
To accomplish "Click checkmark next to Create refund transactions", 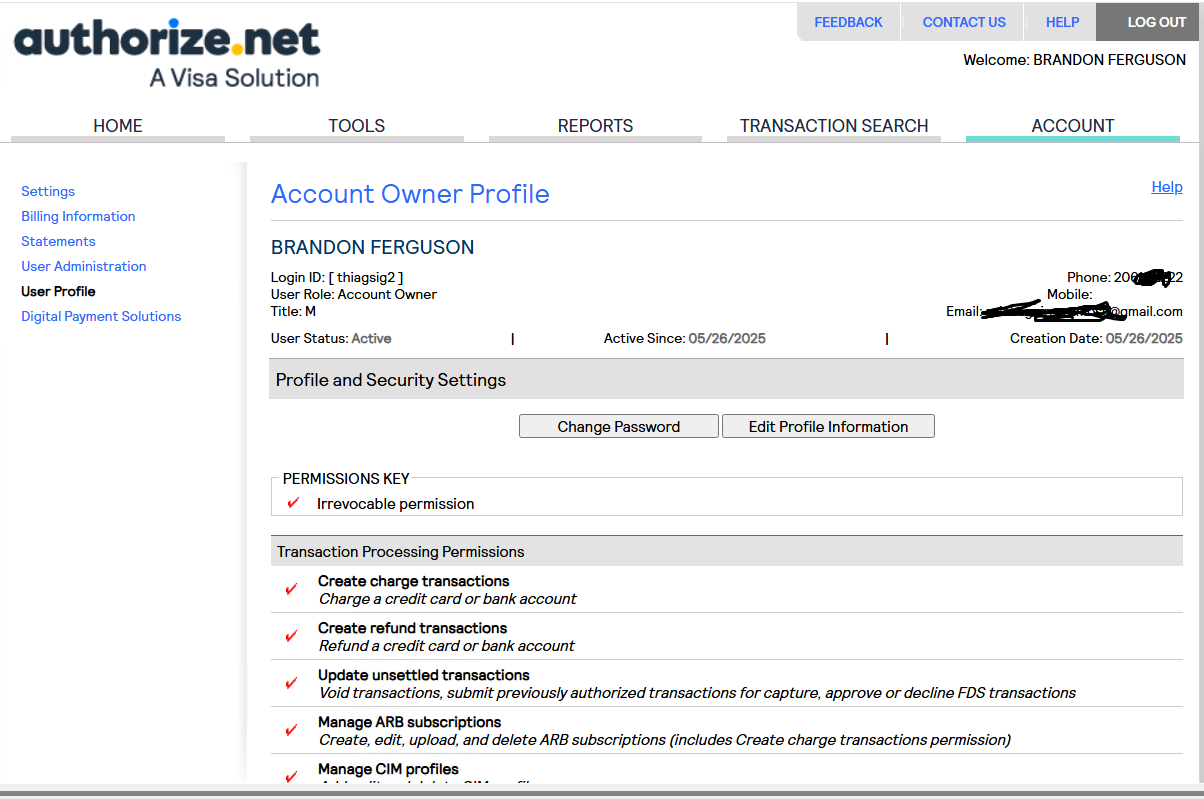I will (x=292, y=636).
